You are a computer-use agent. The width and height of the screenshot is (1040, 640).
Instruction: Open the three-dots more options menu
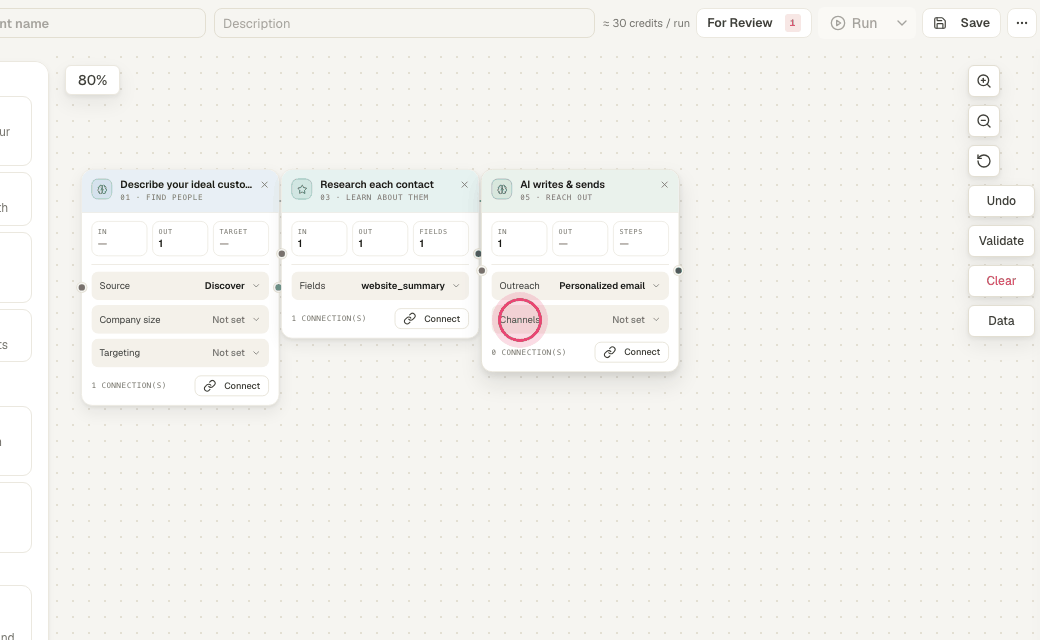[x=1021, y=23]
